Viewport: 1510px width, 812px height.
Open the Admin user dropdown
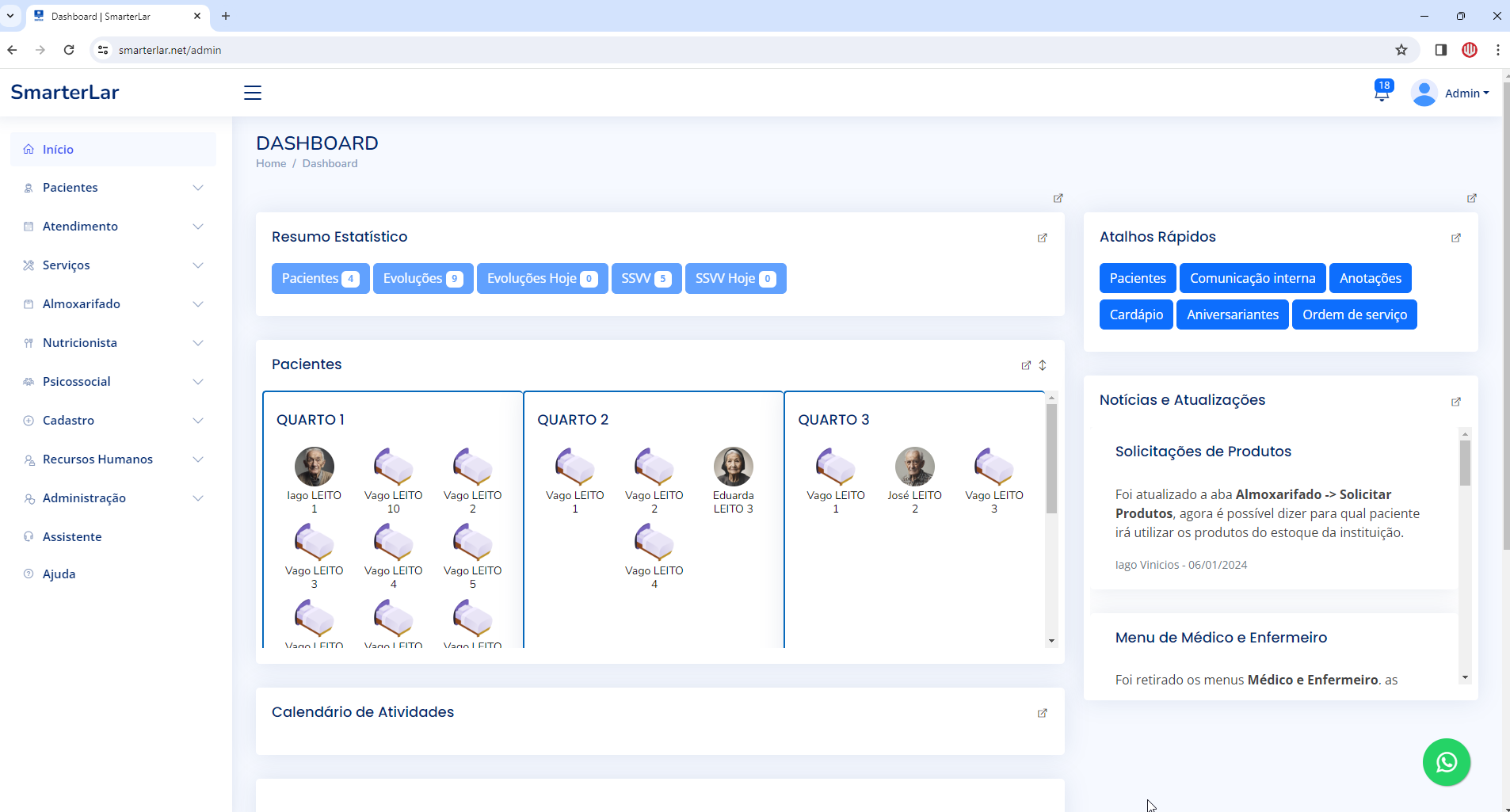pyautogui.click(x=1451, y=93)
